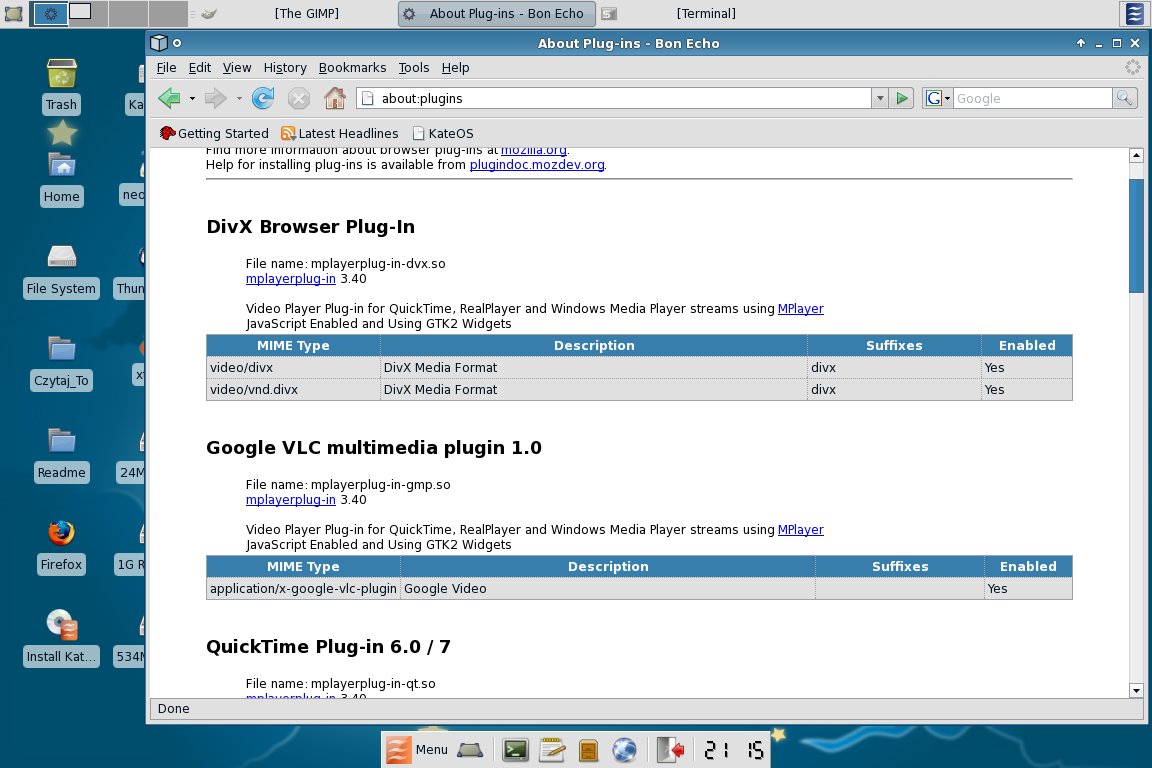1152x768 pixels.
Task: Click the green Go button next to address bar
Action: coord(901,98)
